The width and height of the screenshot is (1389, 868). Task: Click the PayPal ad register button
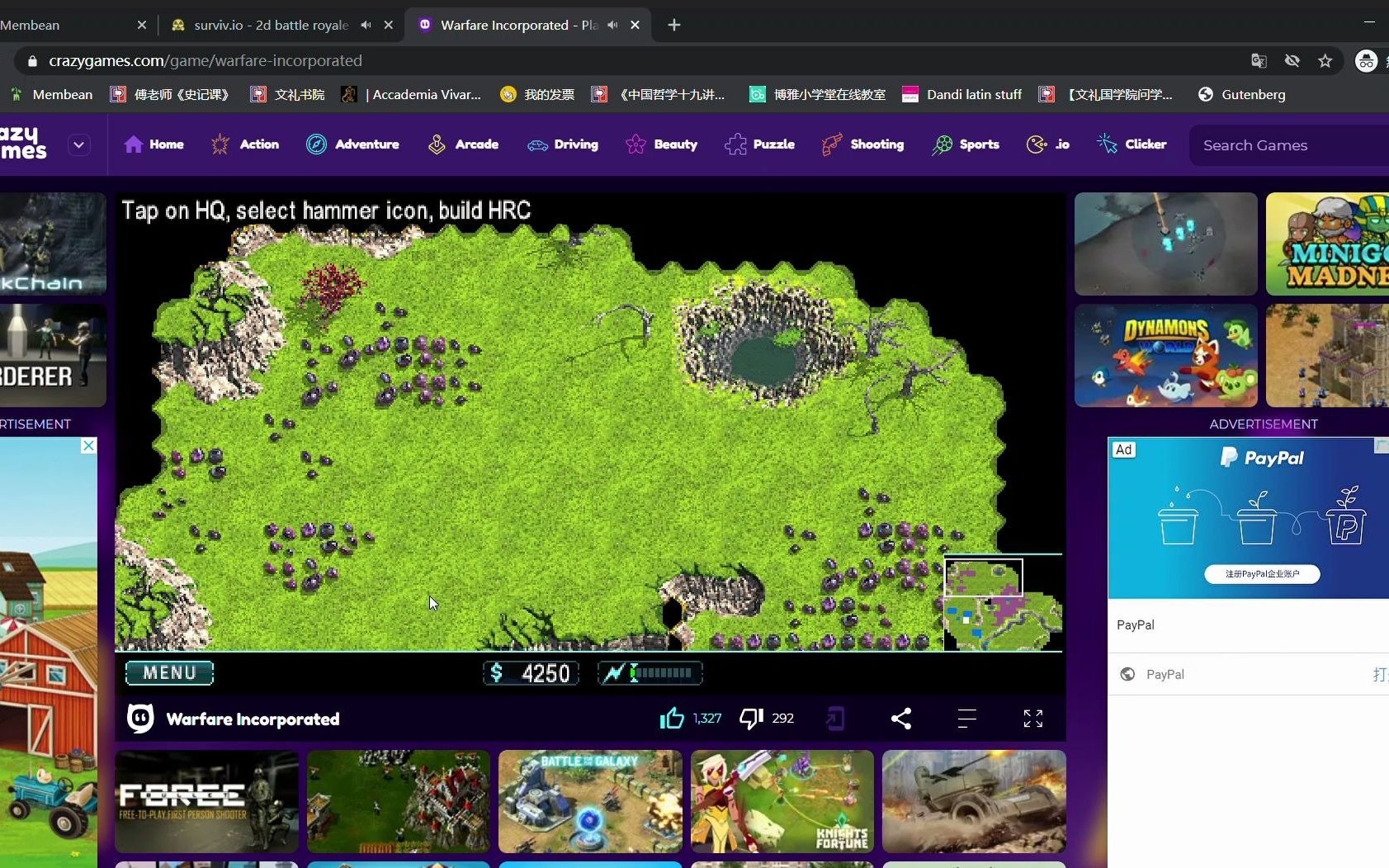tap(1262, 573)
